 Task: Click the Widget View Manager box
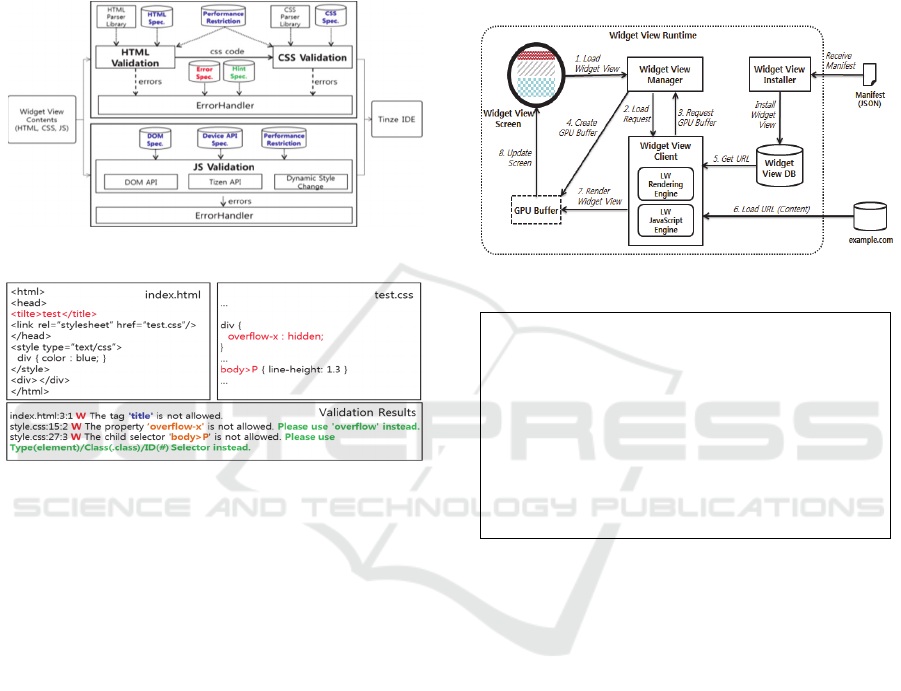click(x=665, y=74)
